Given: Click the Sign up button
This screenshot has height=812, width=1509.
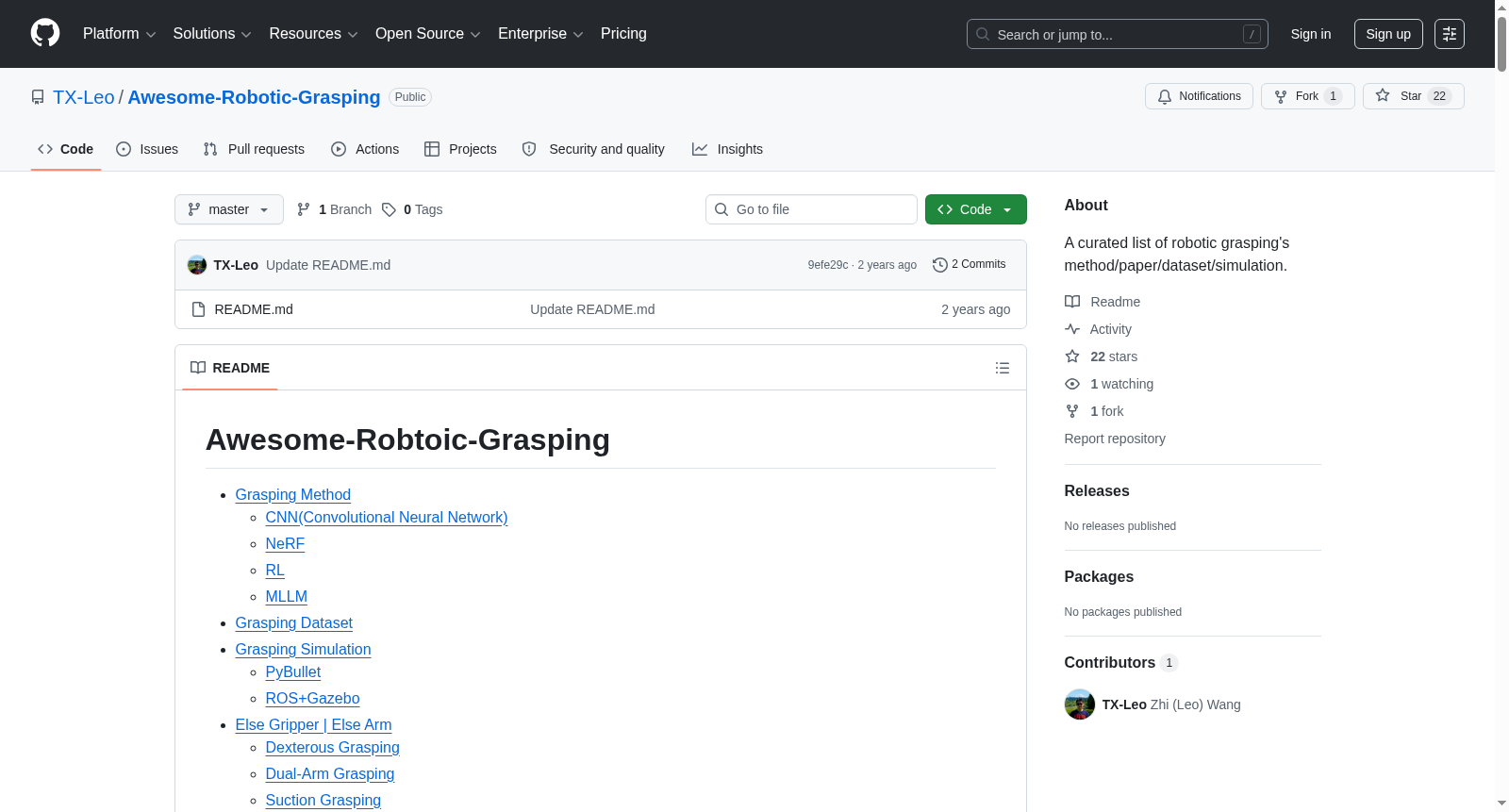Looking at the screenshot, I should coord(1388,34).
